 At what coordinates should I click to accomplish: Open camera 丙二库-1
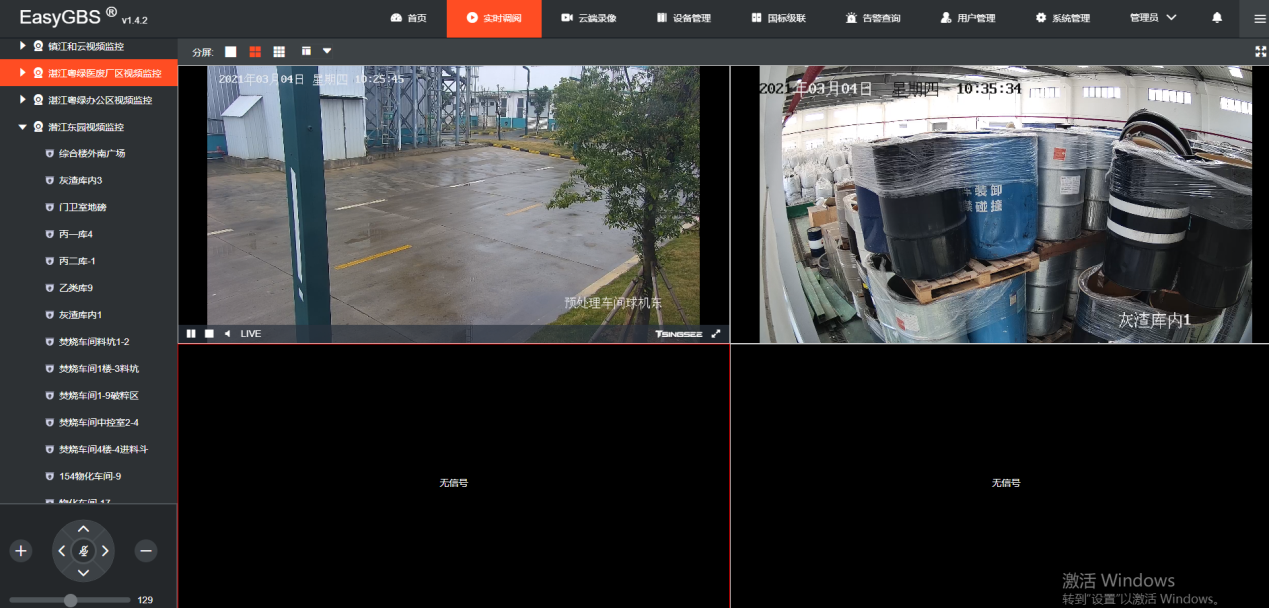click(77, 262)
